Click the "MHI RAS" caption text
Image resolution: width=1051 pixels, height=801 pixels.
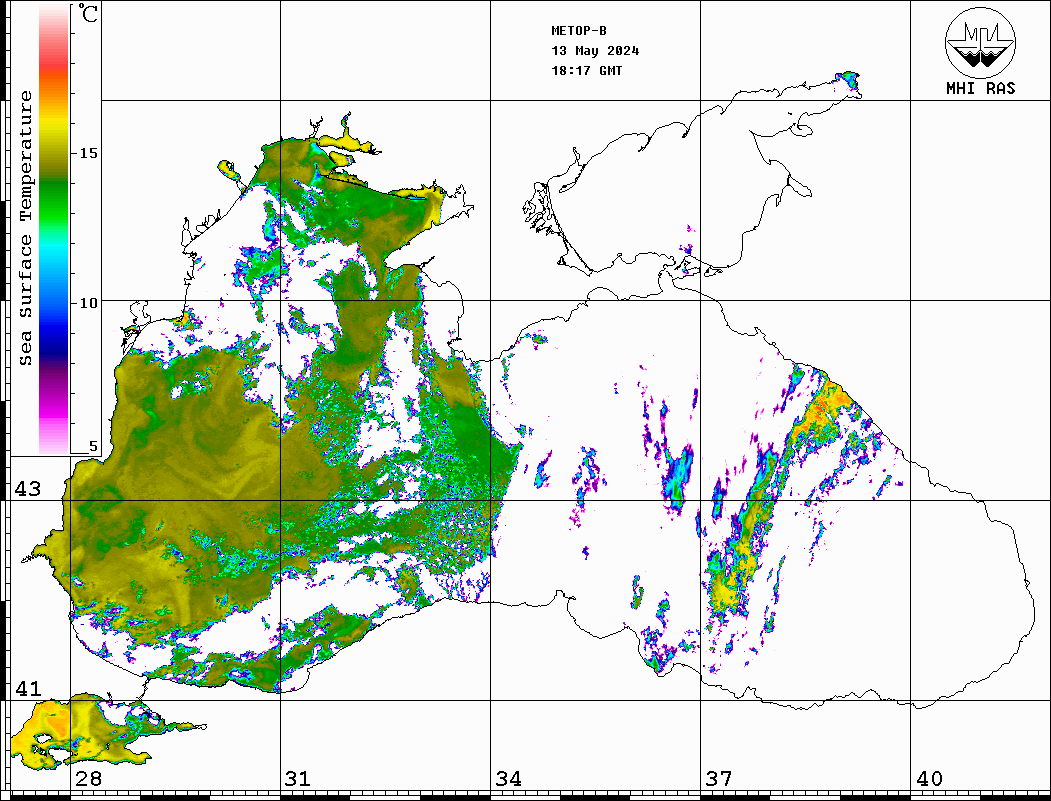[981, 88]
